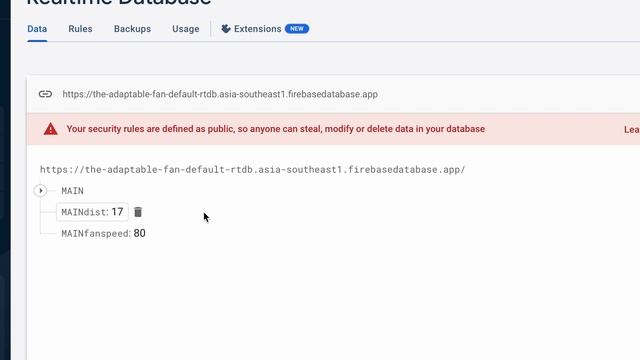The height and width of the screenshot is (360, 640).
Task: Click the MAINfanspeed key name
Action: tap(95, 233)
